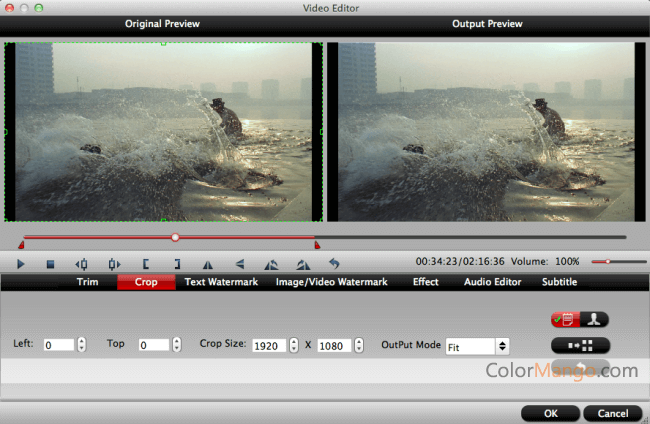Adjust the Left crop value stepper
Viewport: 650px width, 424px height.
(81, 345)
